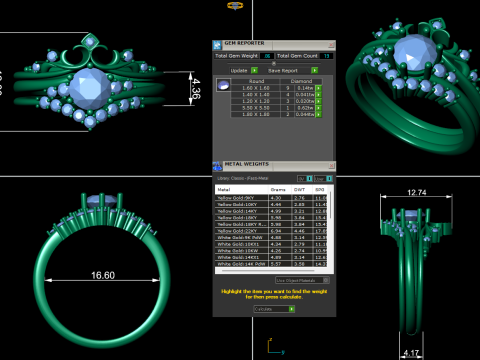Click green arrow for 5.50 X 5.50 gem
Screen dimensions: 480x360
318,108
